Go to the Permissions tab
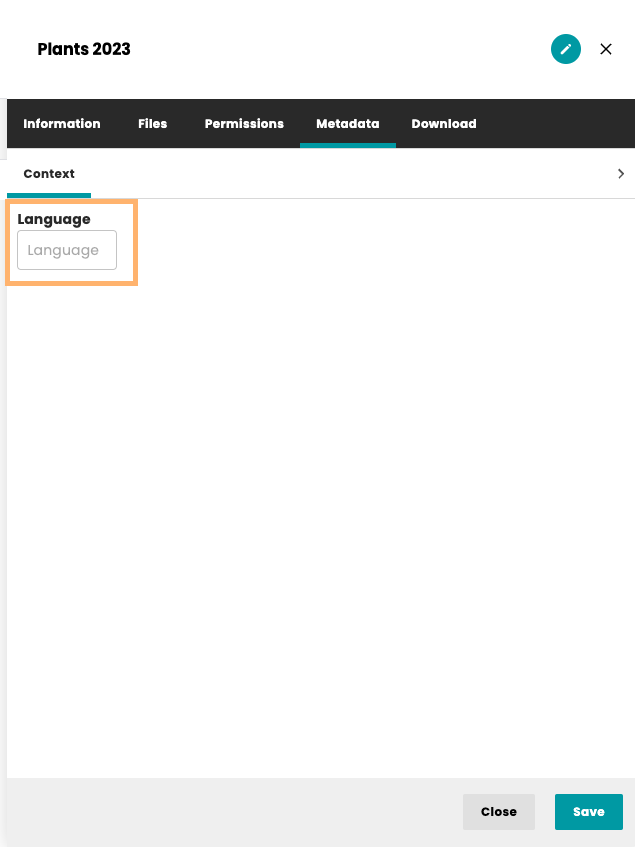The width and height of the screenshot is (635, 847). (x=244, y=124)
